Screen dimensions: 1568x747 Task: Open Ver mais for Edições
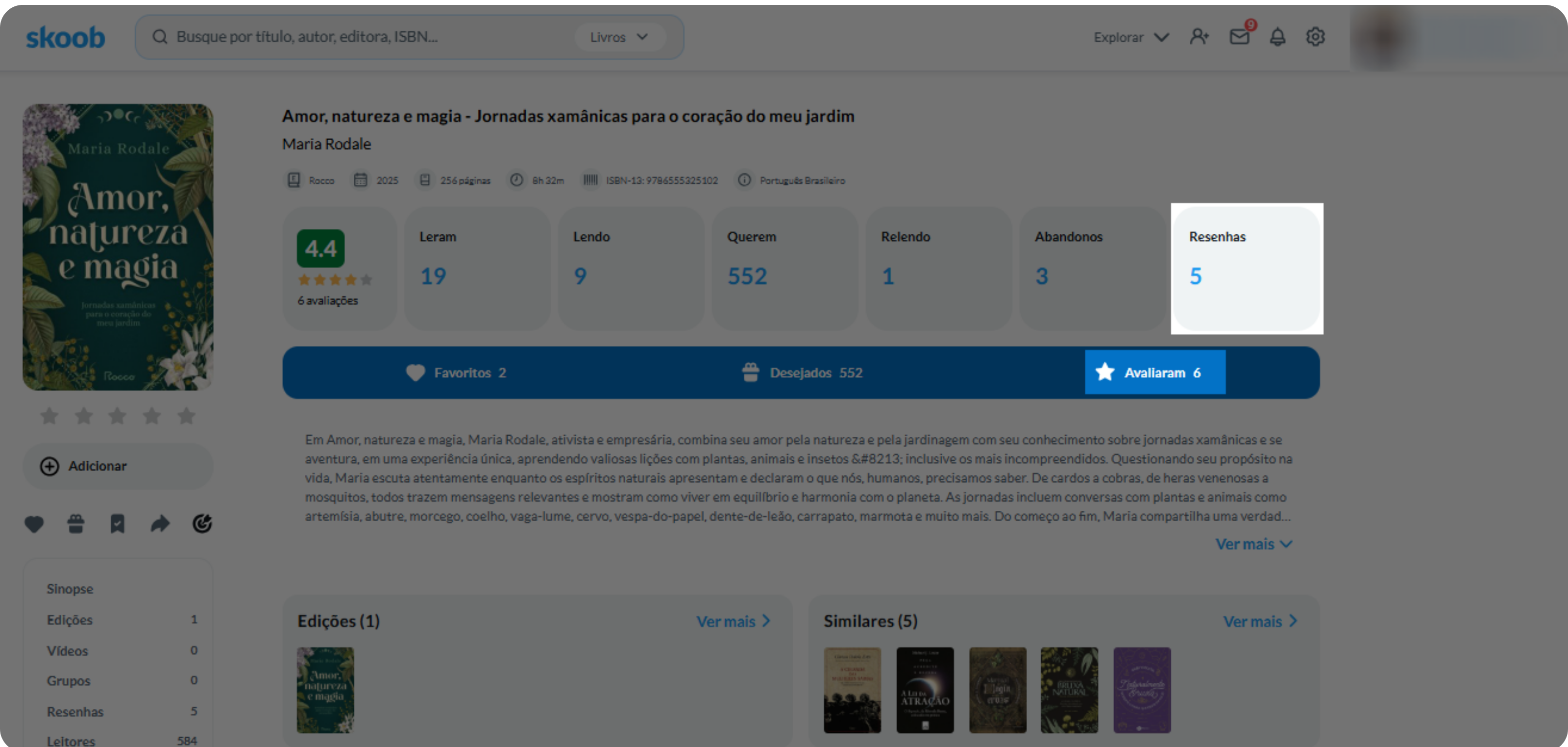pos(734,622)
